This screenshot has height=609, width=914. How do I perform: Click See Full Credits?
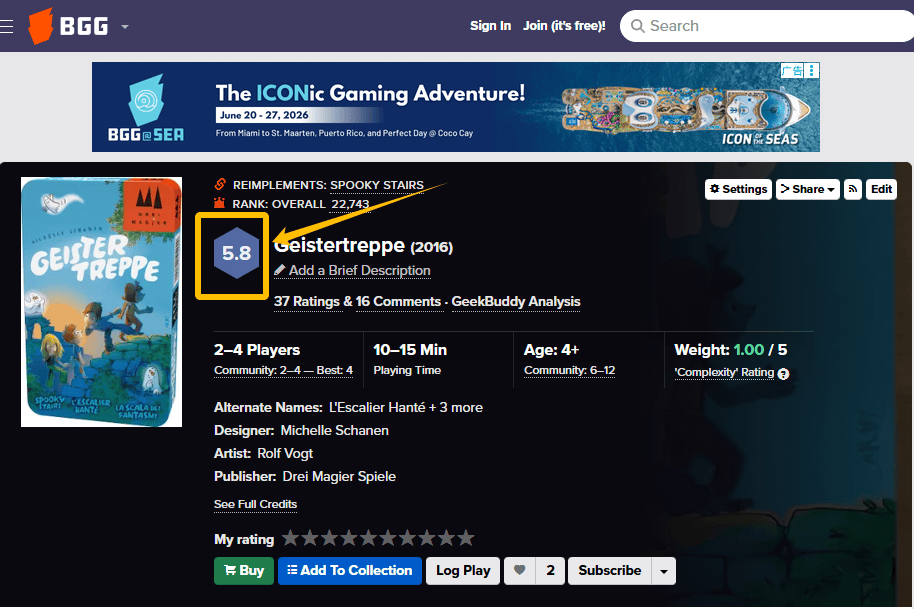(x=255, y=504)
